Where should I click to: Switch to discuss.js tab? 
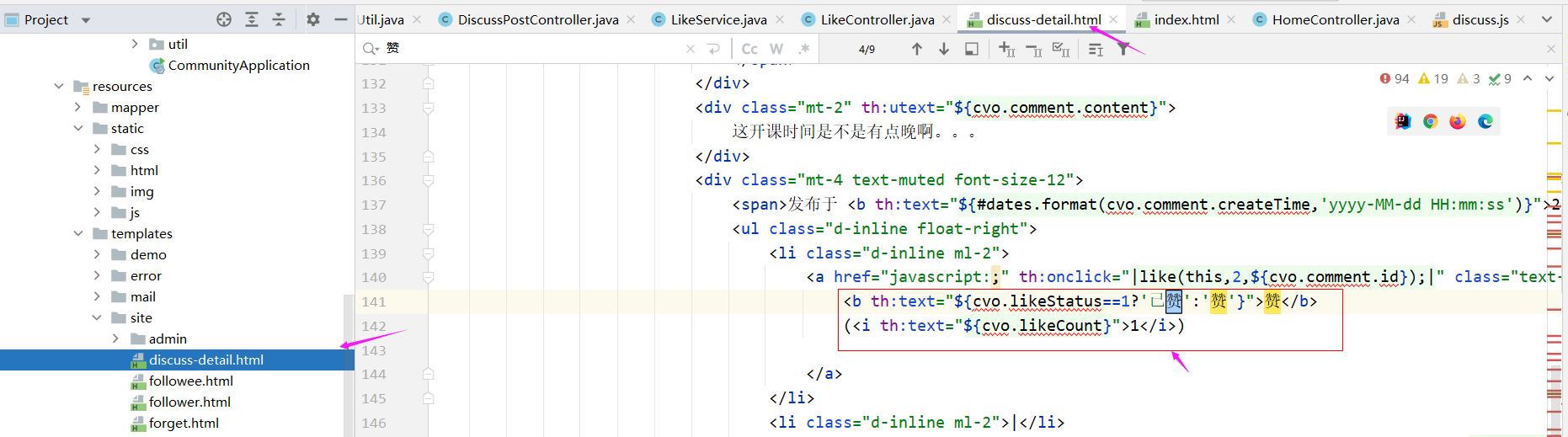(x=1471, y=19)
